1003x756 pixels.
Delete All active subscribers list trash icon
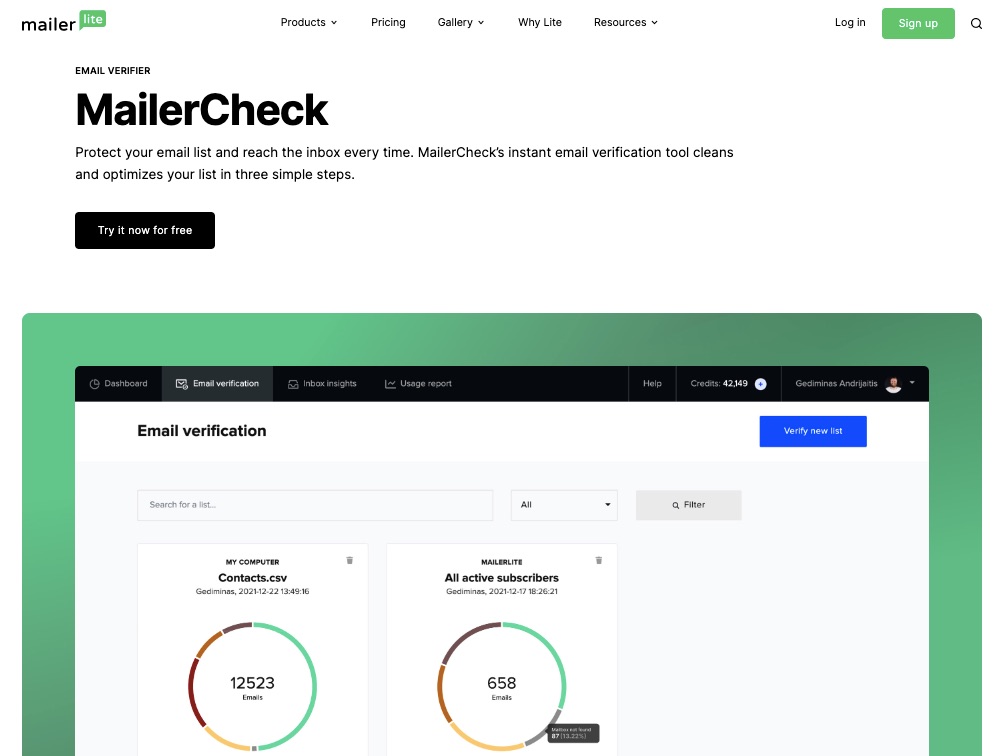[x=599, y=560]
